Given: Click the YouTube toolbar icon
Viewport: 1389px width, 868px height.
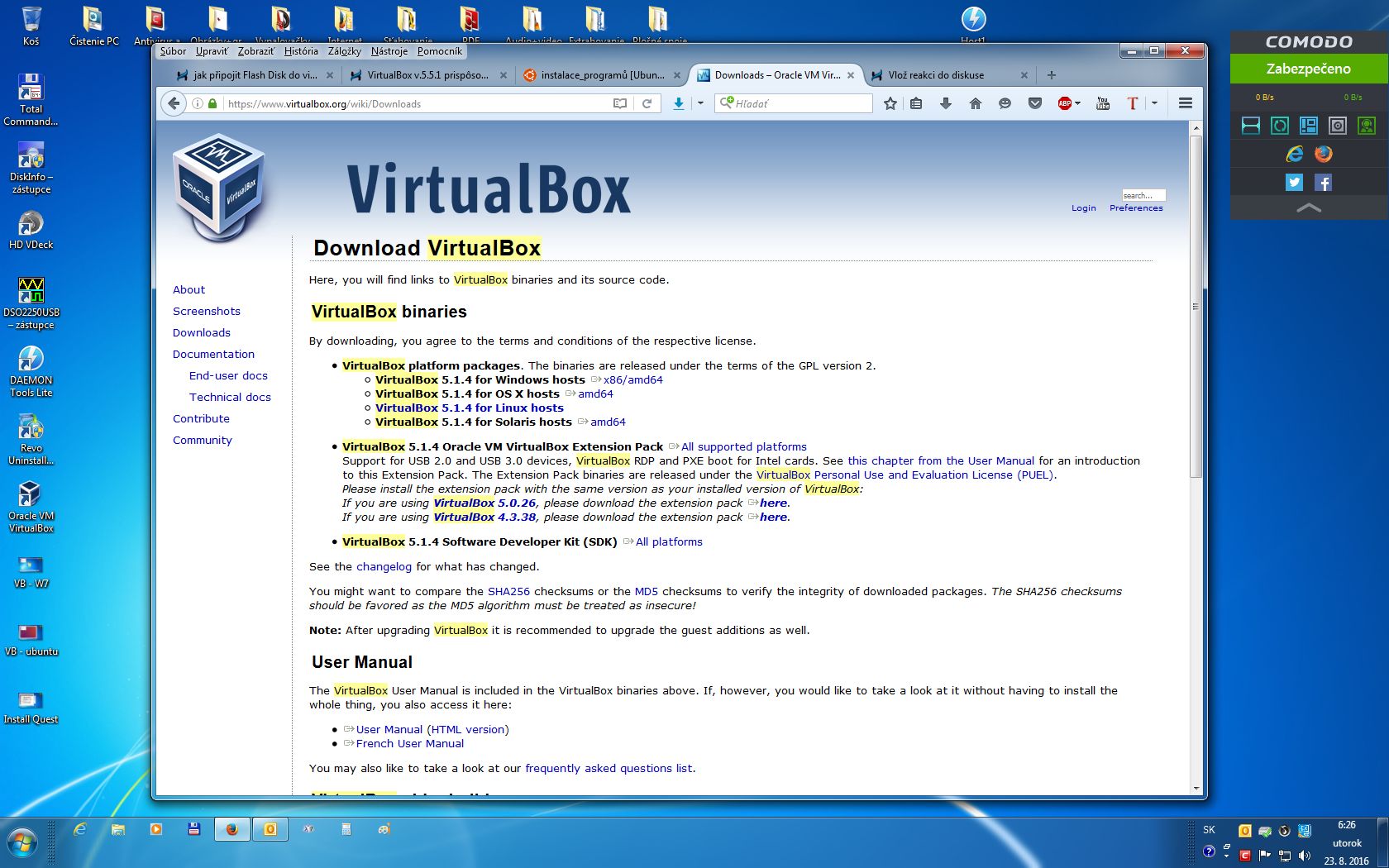Looking at the screenshot, I should (x=1103, y=103).
